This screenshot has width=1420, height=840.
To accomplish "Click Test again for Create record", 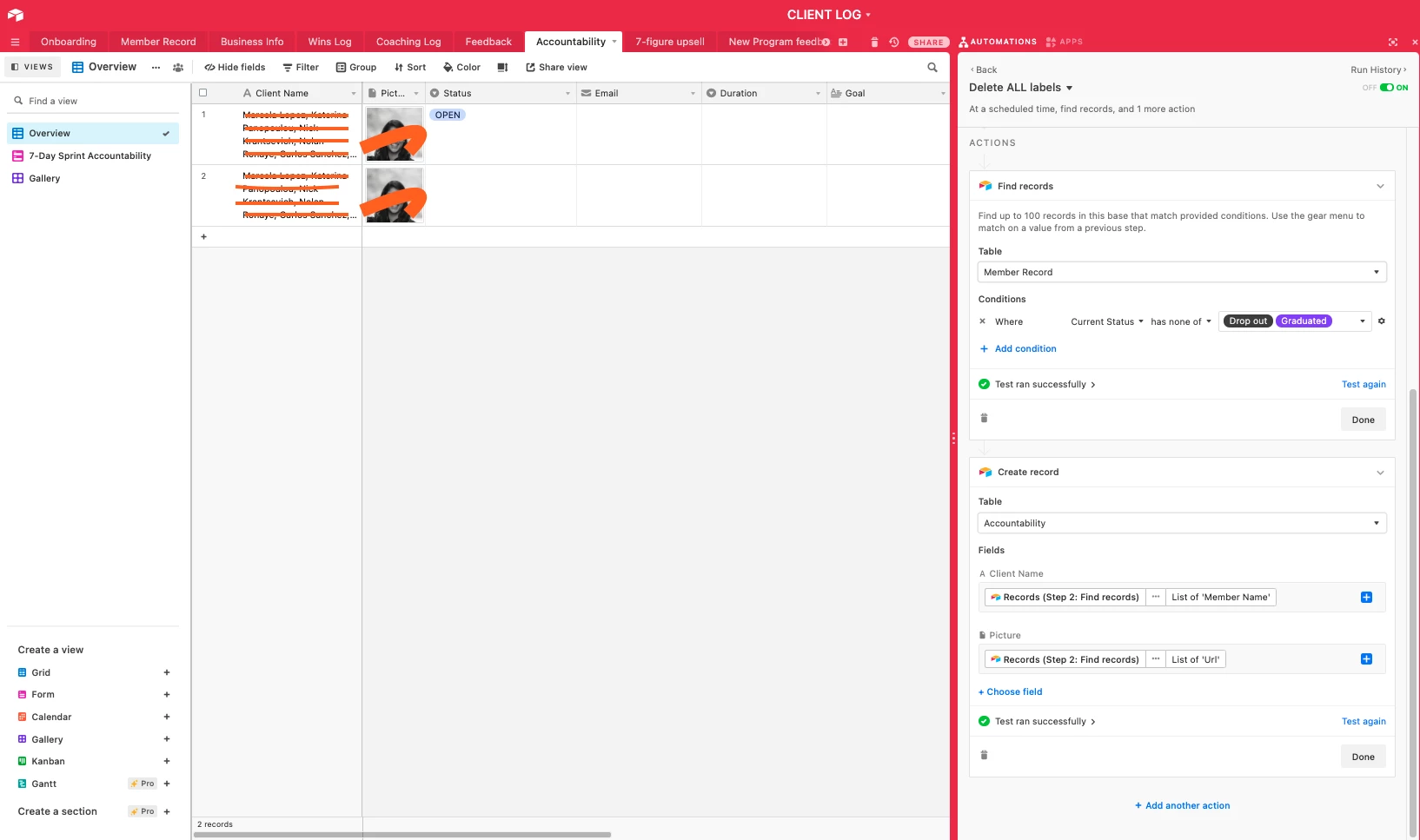I will tap(1364, 721).
